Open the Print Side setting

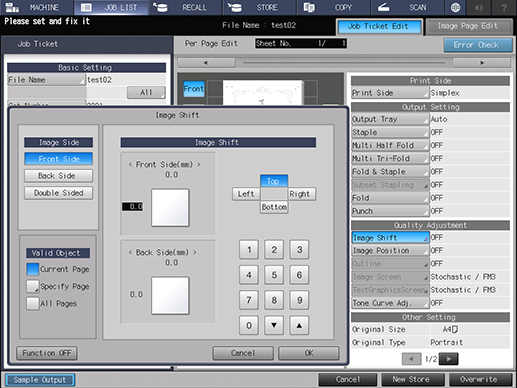pyautogui.click(x=390, y=93)
